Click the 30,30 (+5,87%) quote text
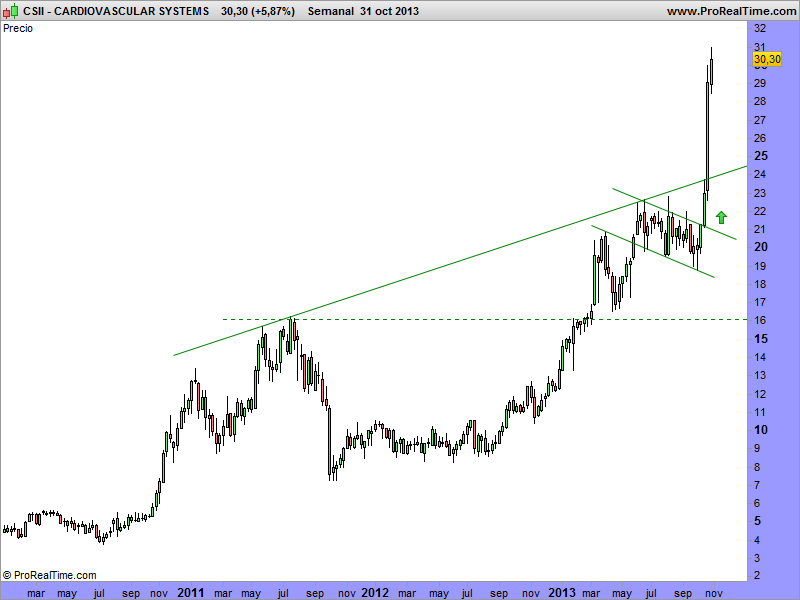Viewport: 800px width, 600px height. [x=258, y=11]
